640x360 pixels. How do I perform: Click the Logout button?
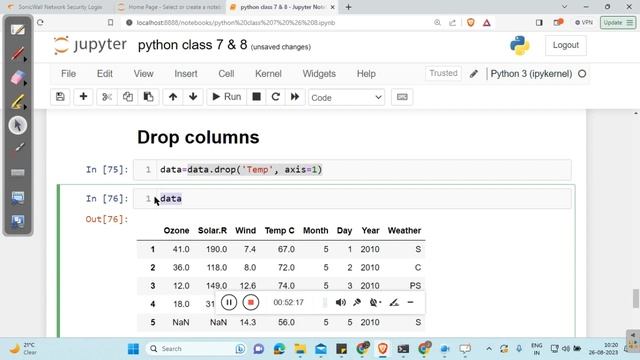(566, 45)
